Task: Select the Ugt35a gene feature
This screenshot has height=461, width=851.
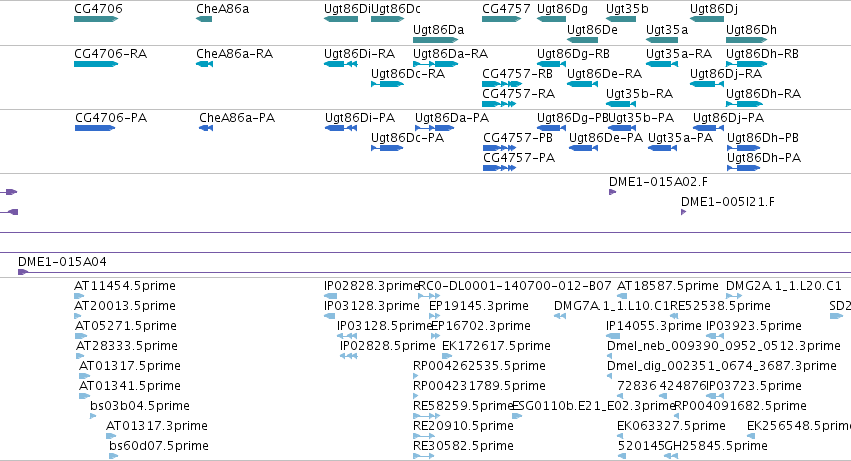Action: tap(662, 40)
